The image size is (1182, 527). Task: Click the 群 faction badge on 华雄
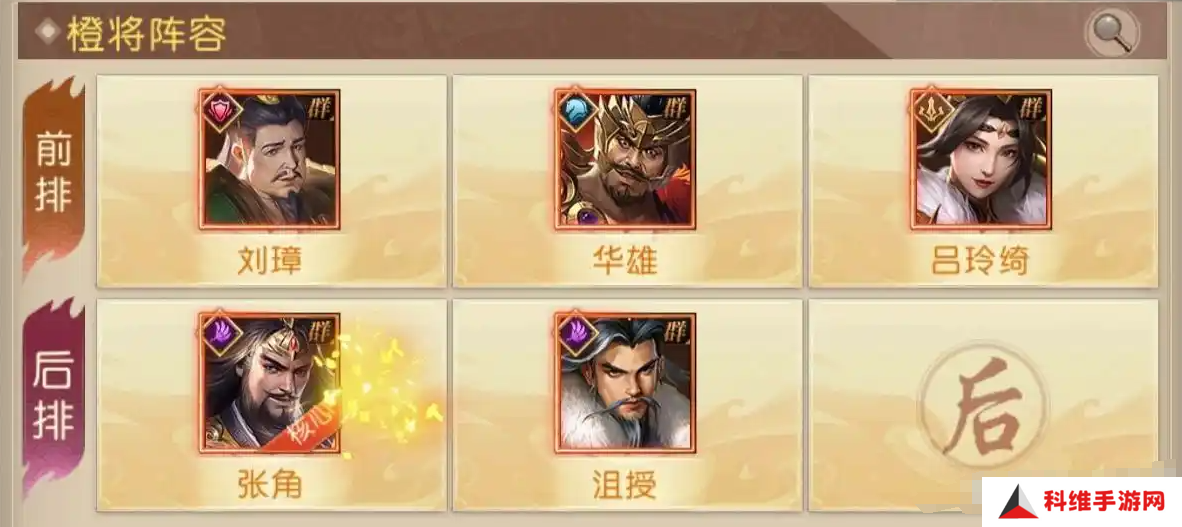click(x=678, y=105)
